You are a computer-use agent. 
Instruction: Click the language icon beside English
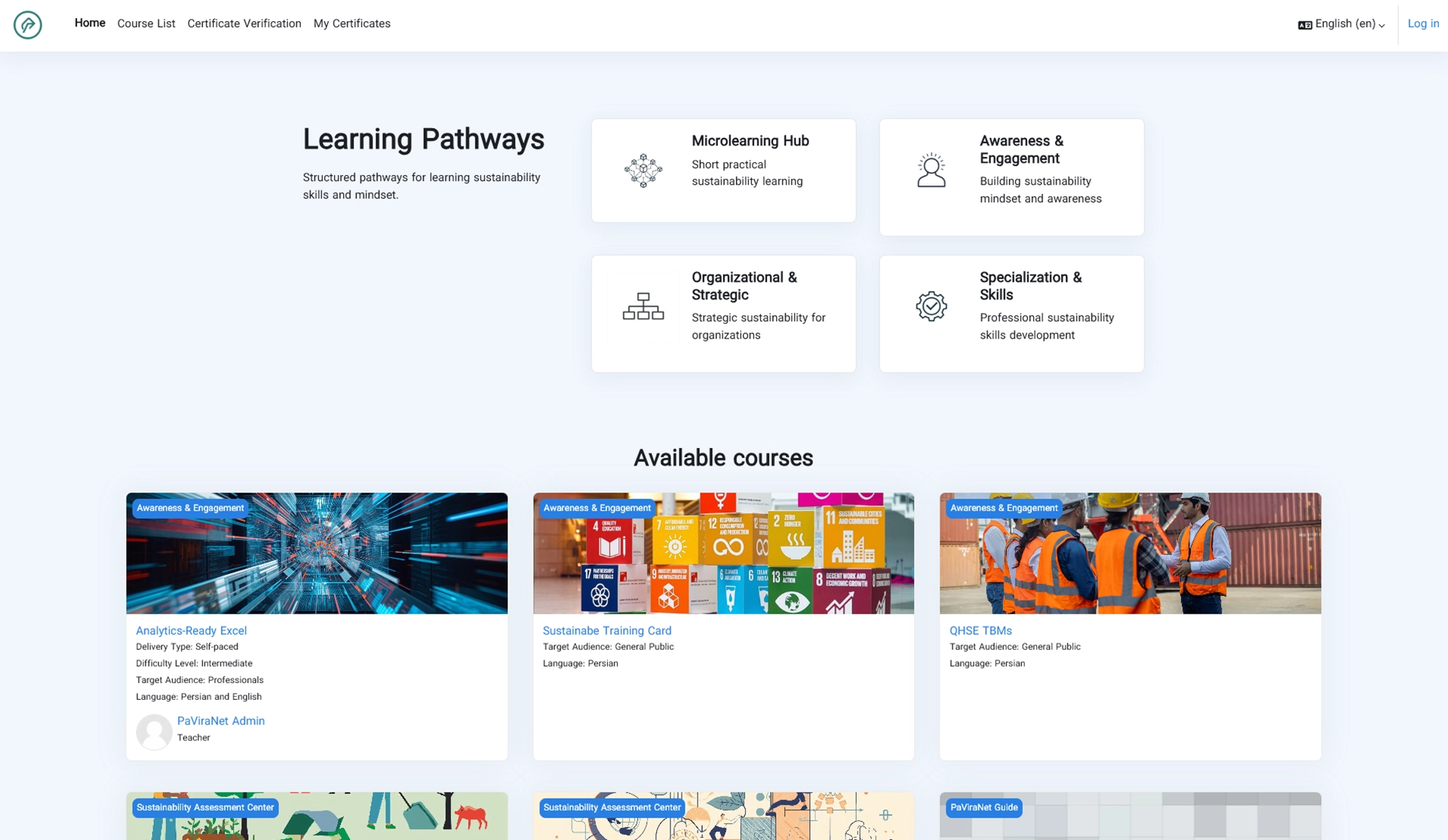(1305, 25)
